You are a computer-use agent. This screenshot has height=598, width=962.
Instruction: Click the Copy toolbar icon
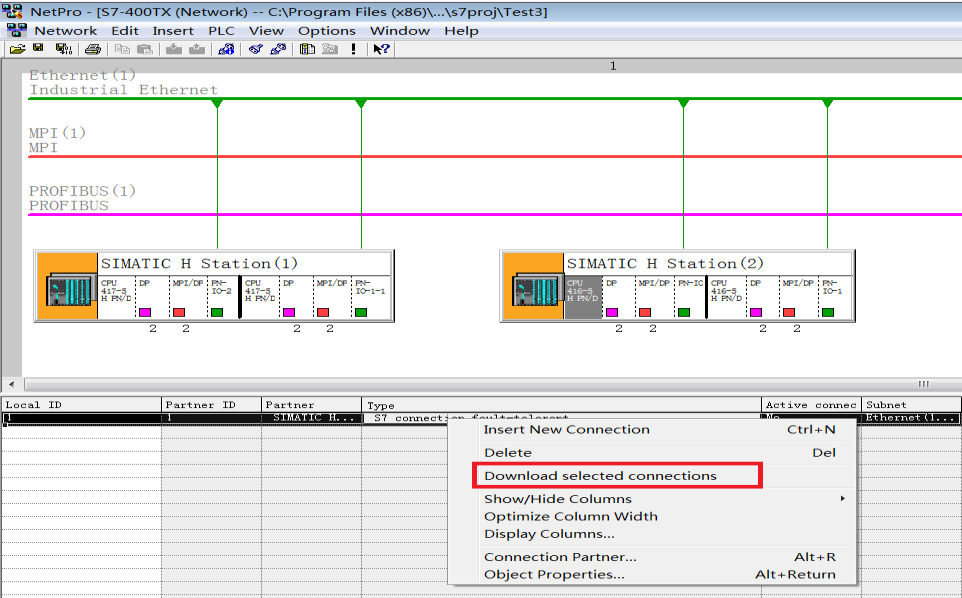coord(122,49)
